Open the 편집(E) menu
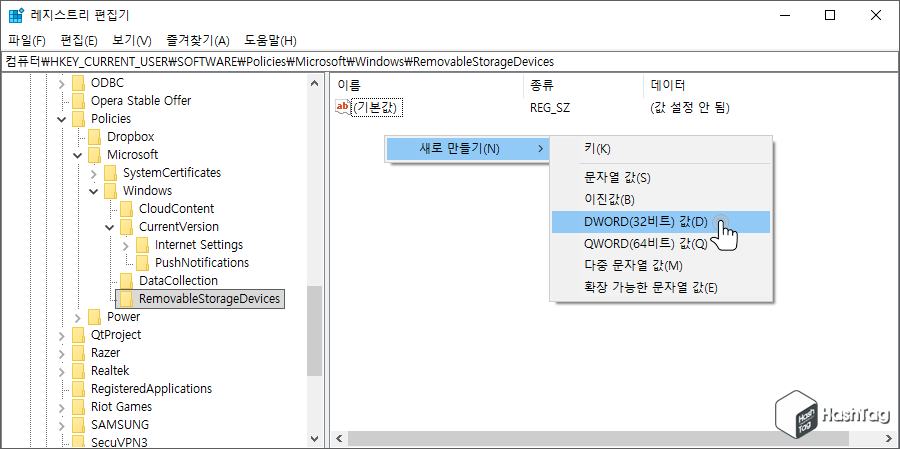This screenshot has height=449, width=900. pos(79,41)
